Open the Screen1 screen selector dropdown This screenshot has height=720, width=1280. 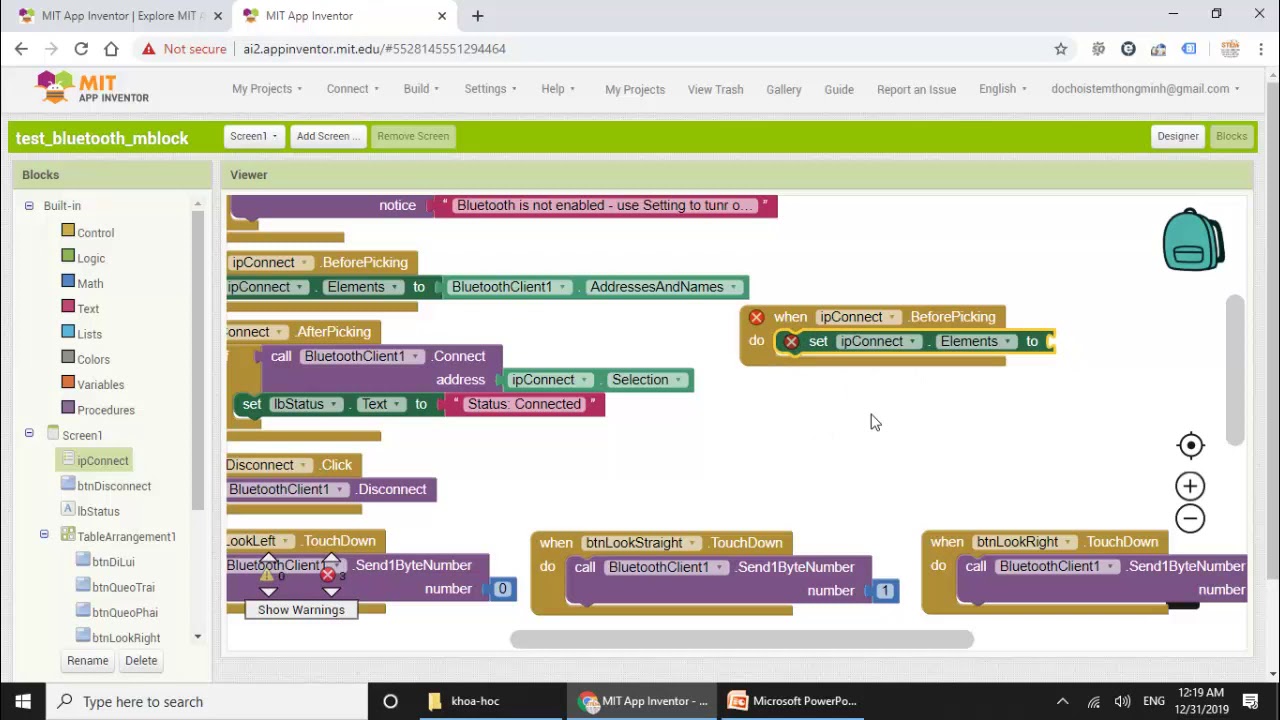pos(254,136)
